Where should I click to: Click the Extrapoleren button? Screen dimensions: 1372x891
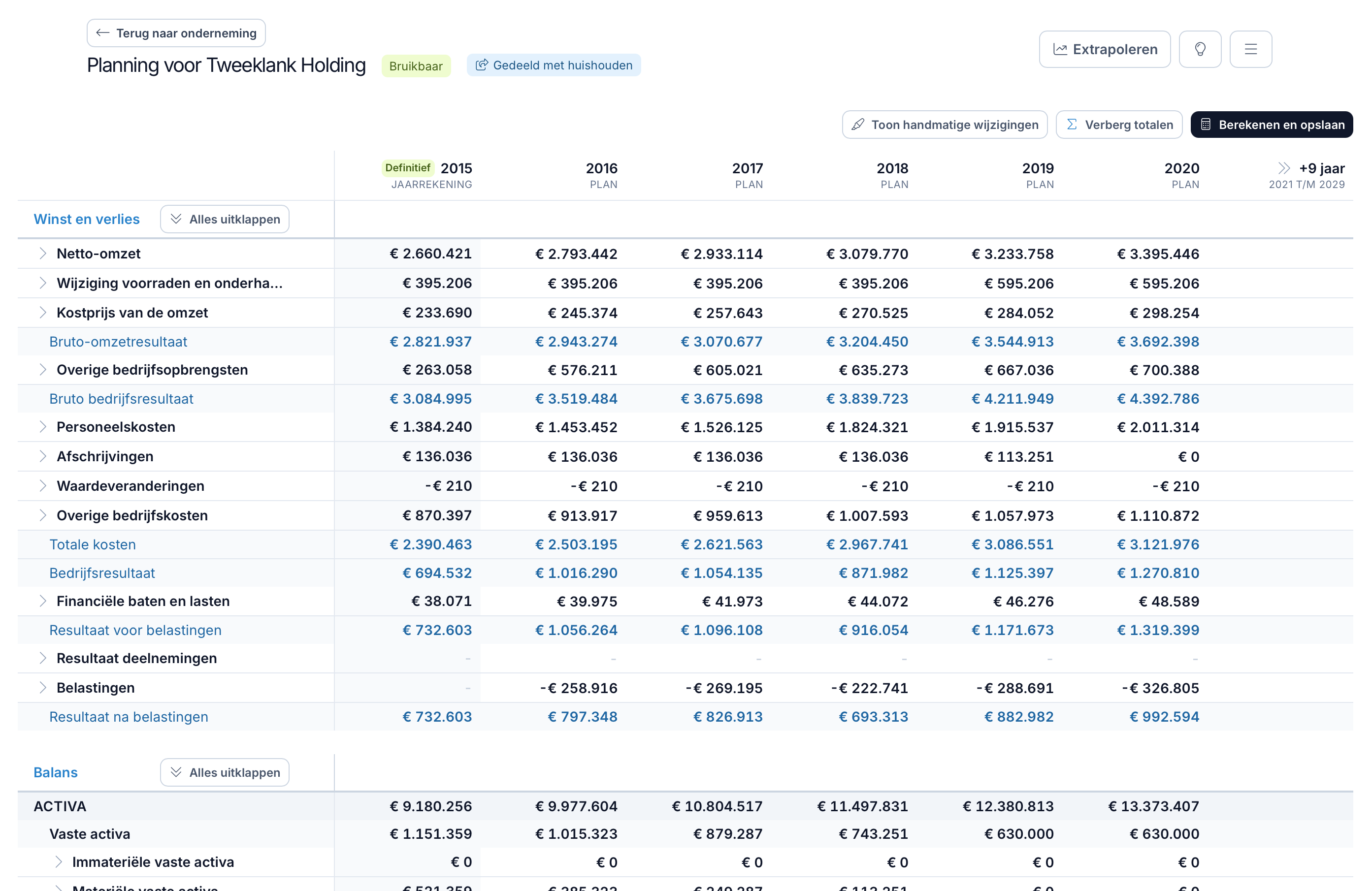click(1105, 49)
